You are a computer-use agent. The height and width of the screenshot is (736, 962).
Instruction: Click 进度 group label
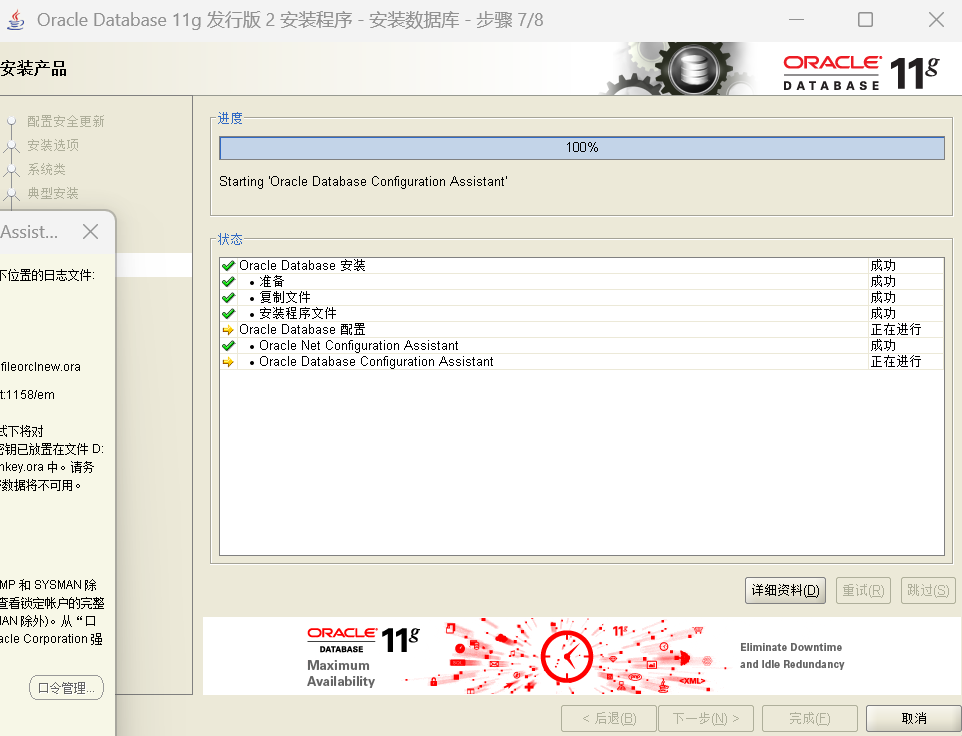click(x=230, y=118)
